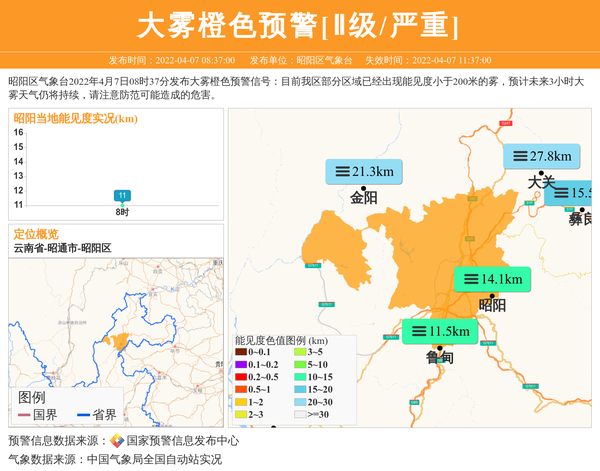600x471 pixels.
Task: Click the 11.5km visibility value
Action: pyautogui.click(x=449, y=331)
